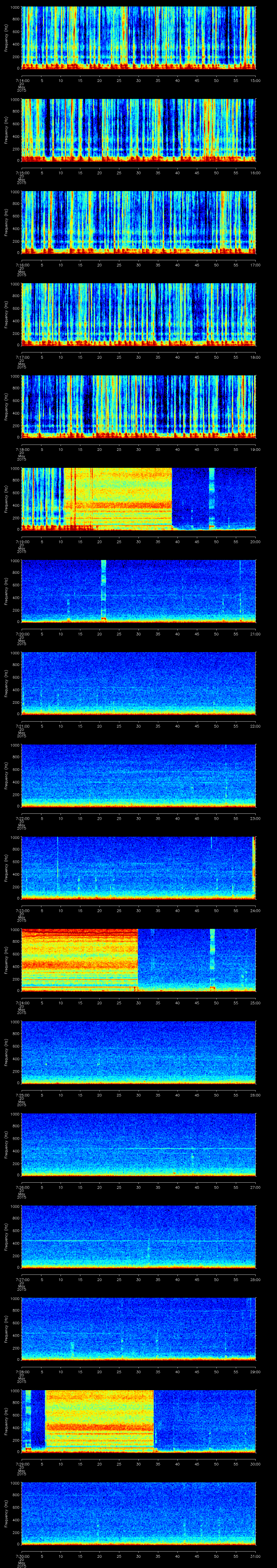Click the 24:00 end time label
The width and height of the screenshot is (277, 1568).
(x=255, y=910)
